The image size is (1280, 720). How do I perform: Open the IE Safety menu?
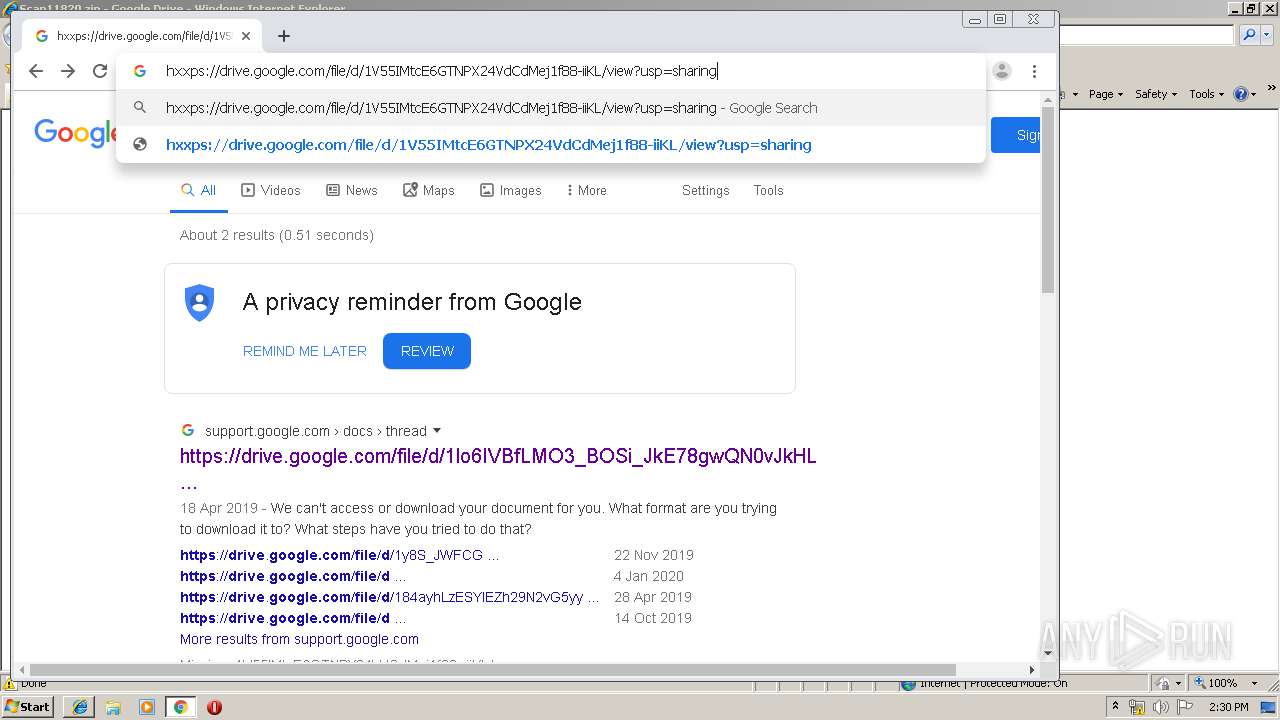1156,94
